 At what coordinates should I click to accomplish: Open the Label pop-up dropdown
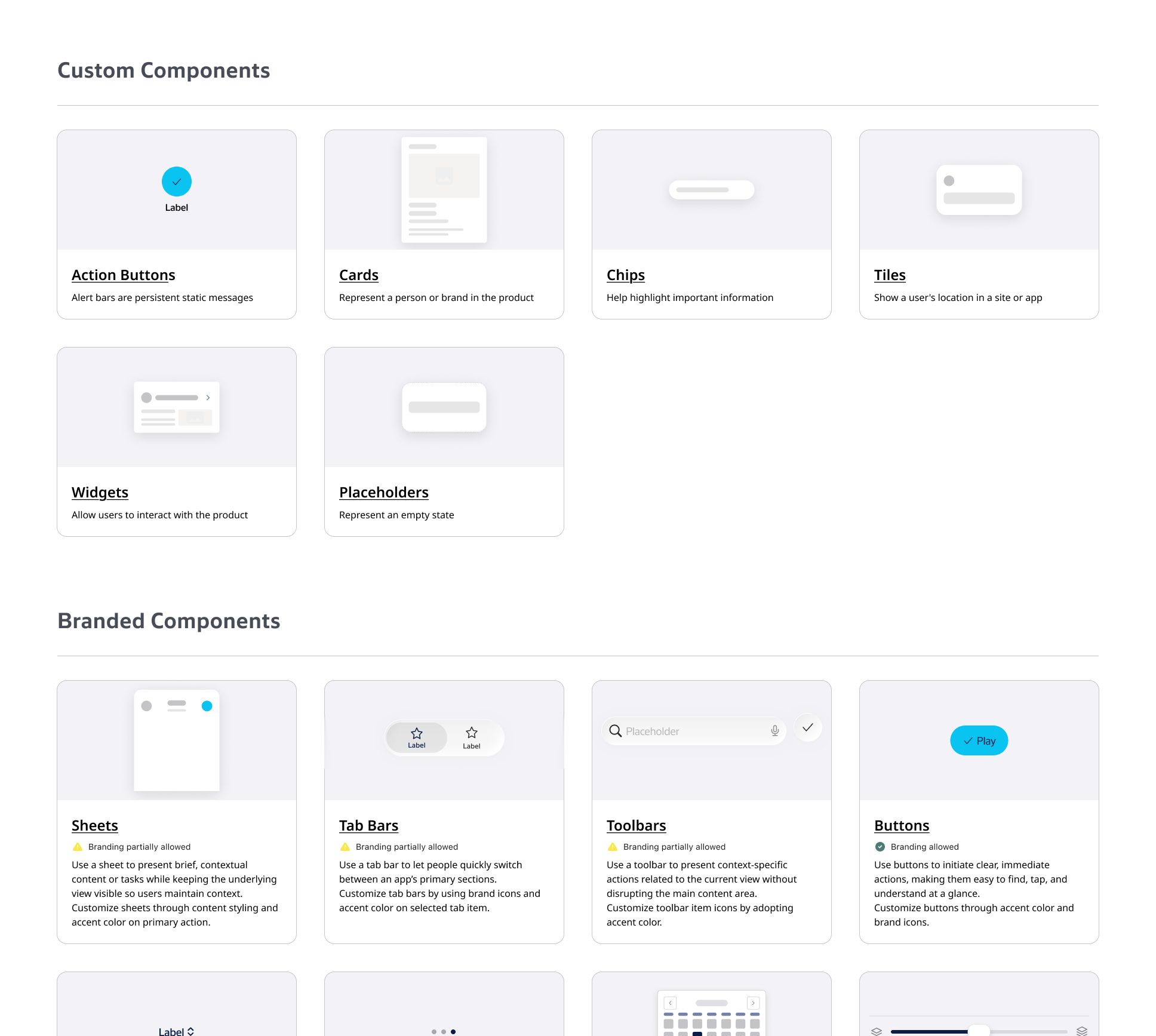(x=176, y=1031)
